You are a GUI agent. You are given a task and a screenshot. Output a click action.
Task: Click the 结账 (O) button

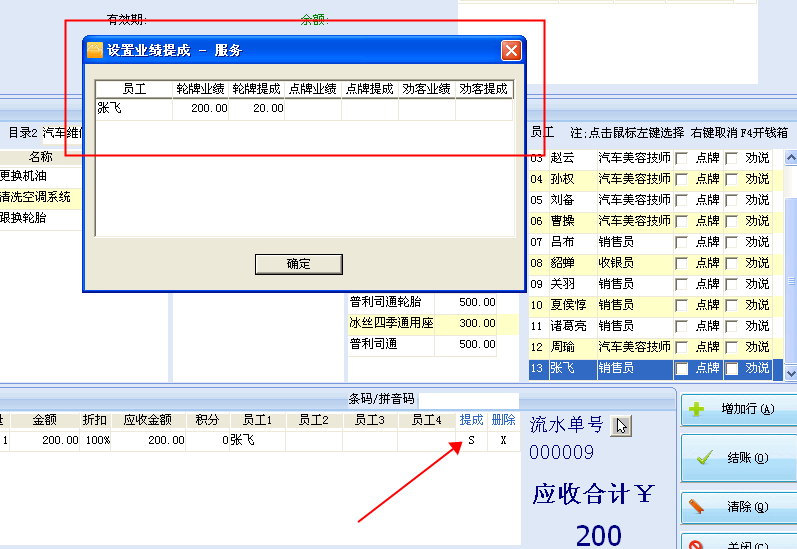739,458
